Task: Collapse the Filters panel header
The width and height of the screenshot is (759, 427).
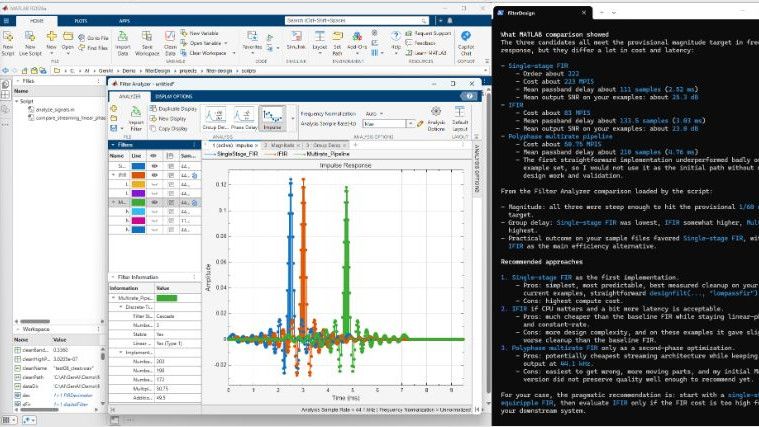Action: click(x=113, y=145)
